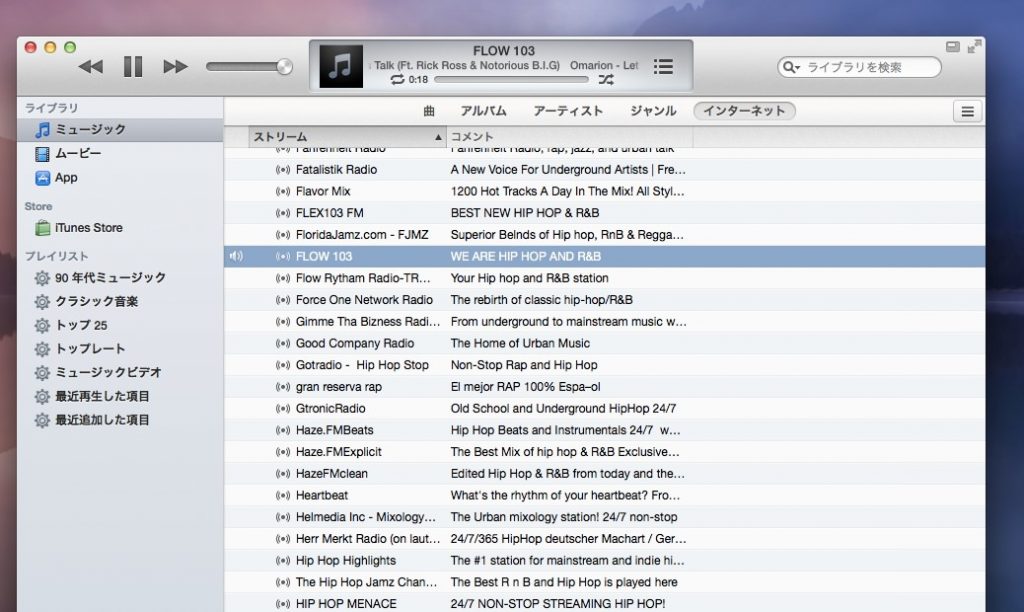The width and height of the screenshot is (1024, 612).
Task: Select The Hip Hop Jamz Chan… stream name
Action: [366, 582]
